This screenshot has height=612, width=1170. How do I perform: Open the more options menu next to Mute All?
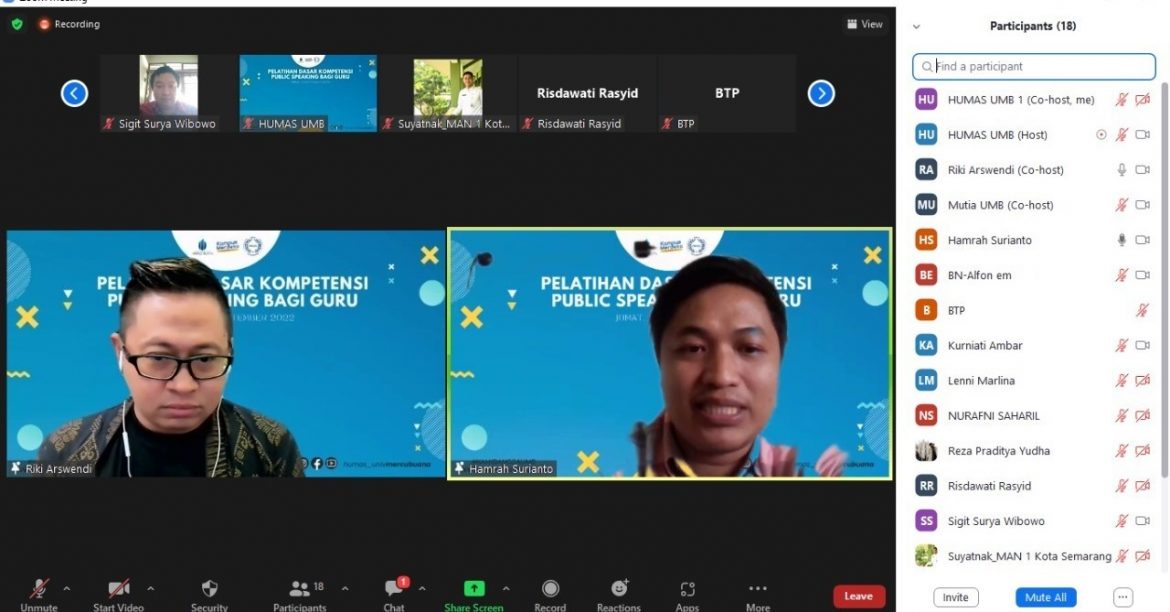1125,596
